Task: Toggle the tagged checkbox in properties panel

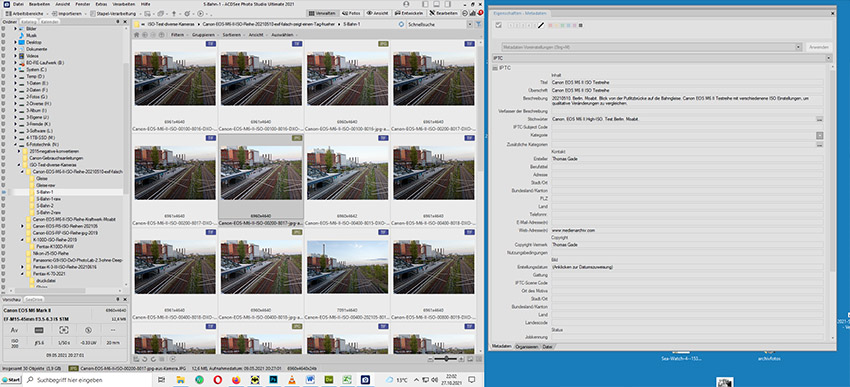Action: point(498,25)
